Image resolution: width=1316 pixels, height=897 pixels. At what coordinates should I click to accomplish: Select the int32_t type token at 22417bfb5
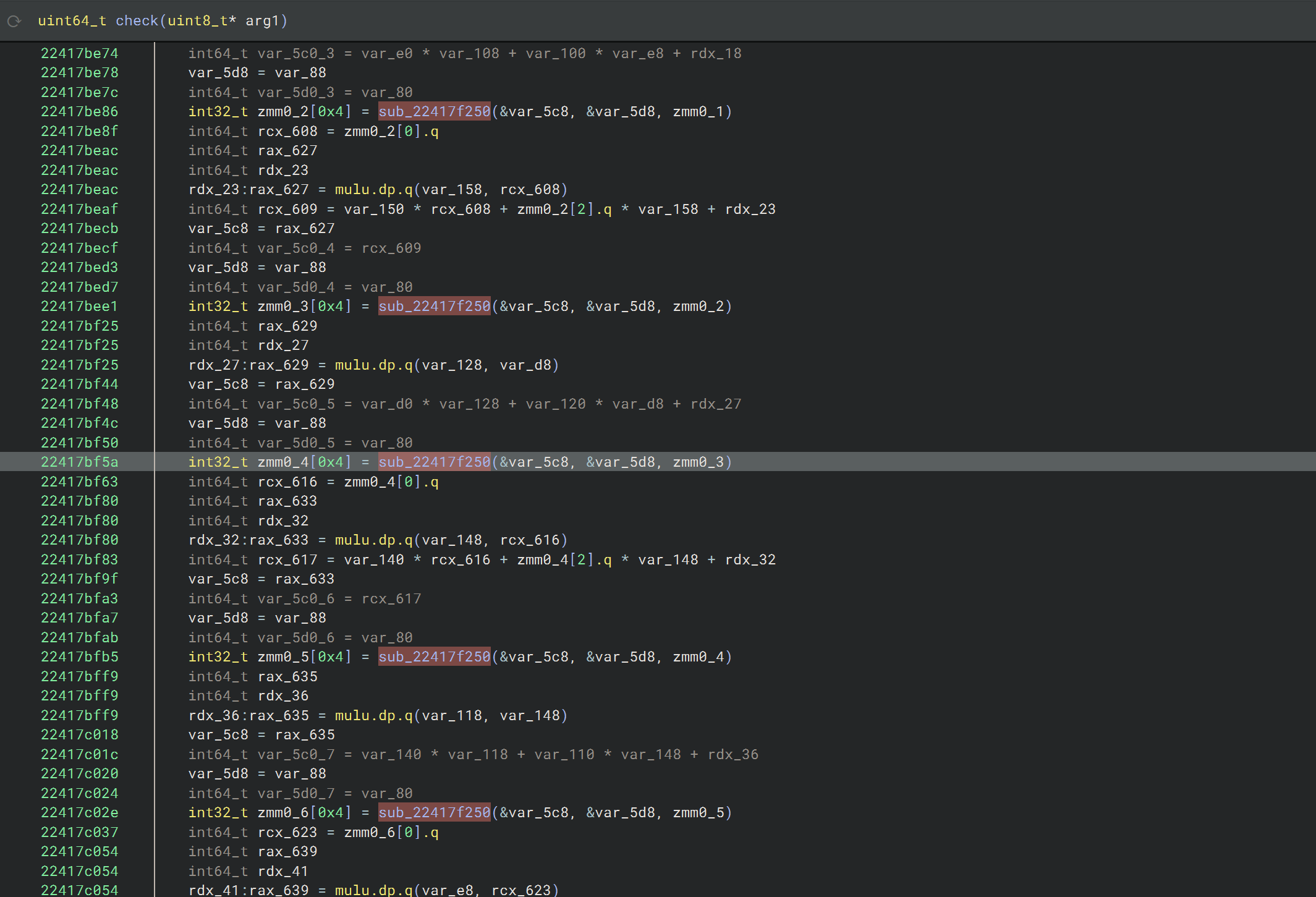coord(218,657)
